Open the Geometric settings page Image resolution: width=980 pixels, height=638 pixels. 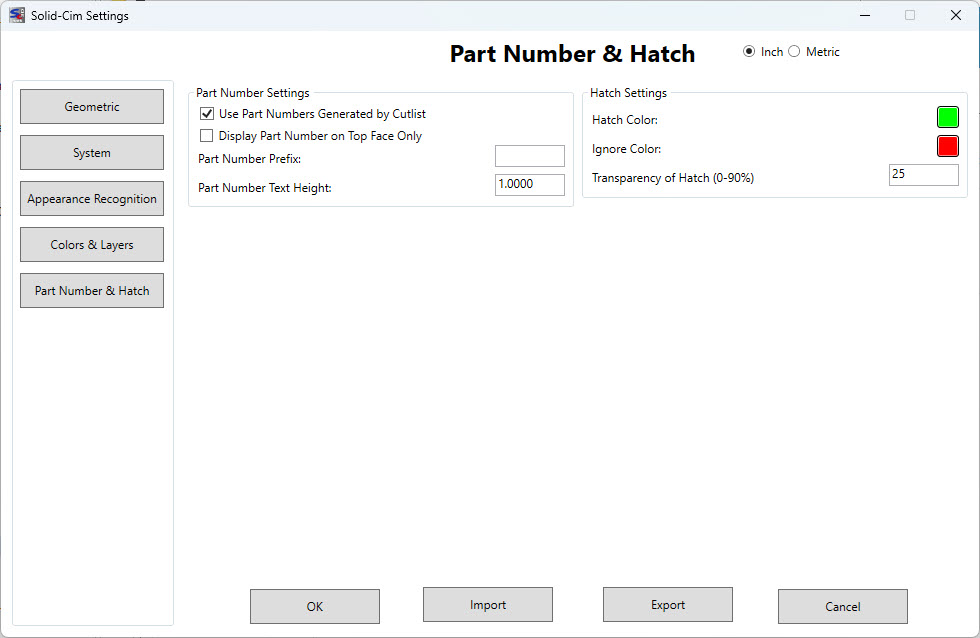point(92,106)
